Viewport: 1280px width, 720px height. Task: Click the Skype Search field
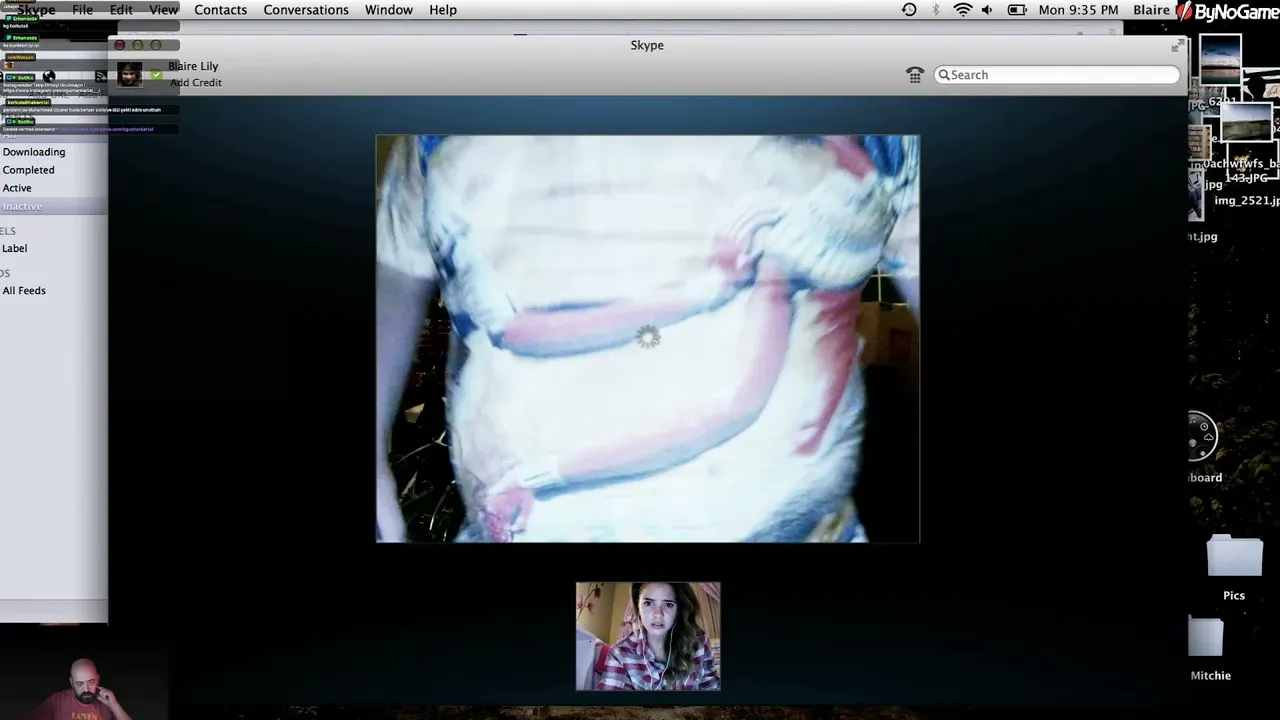(x=1057, y=75)
